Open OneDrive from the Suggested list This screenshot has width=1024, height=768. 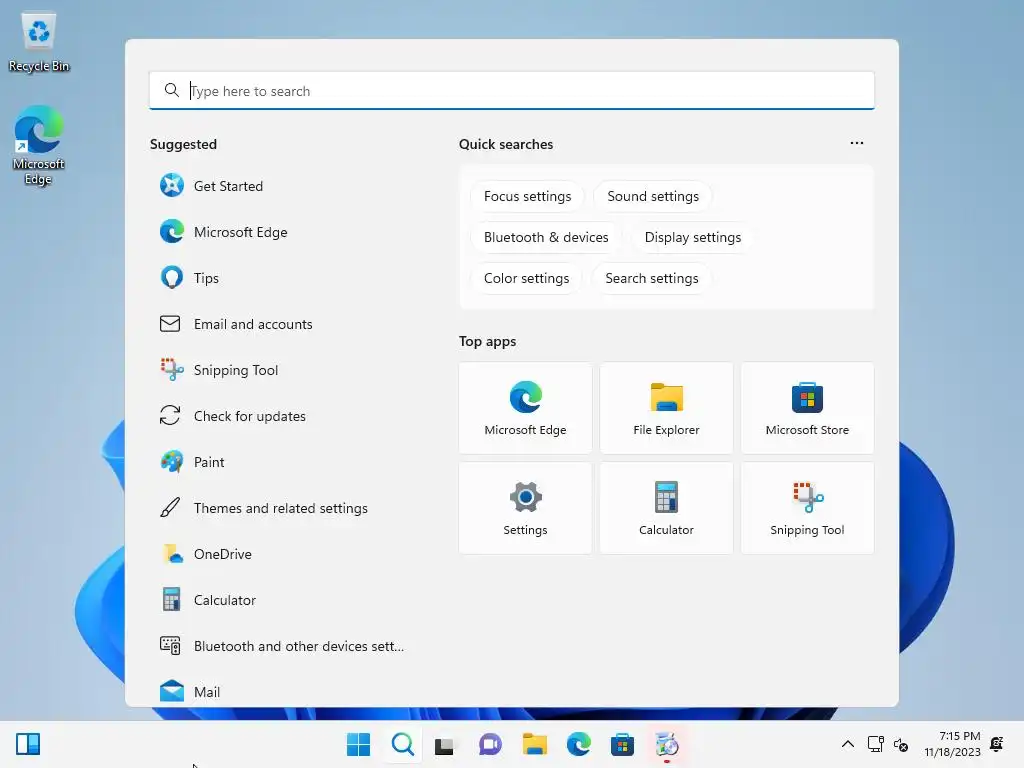(x=284, y=554)
